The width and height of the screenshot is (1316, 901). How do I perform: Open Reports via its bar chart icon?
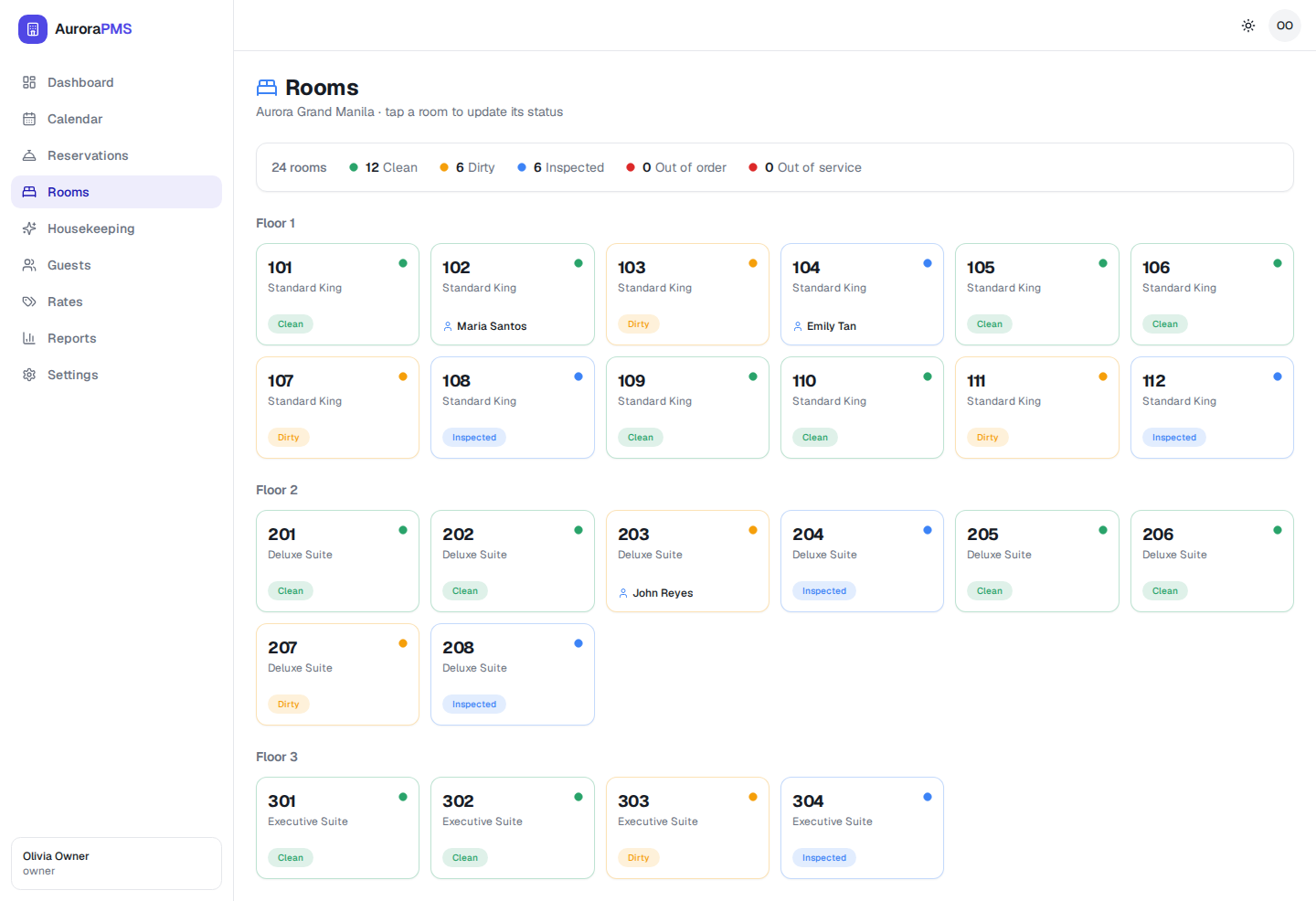pos(29,338)
